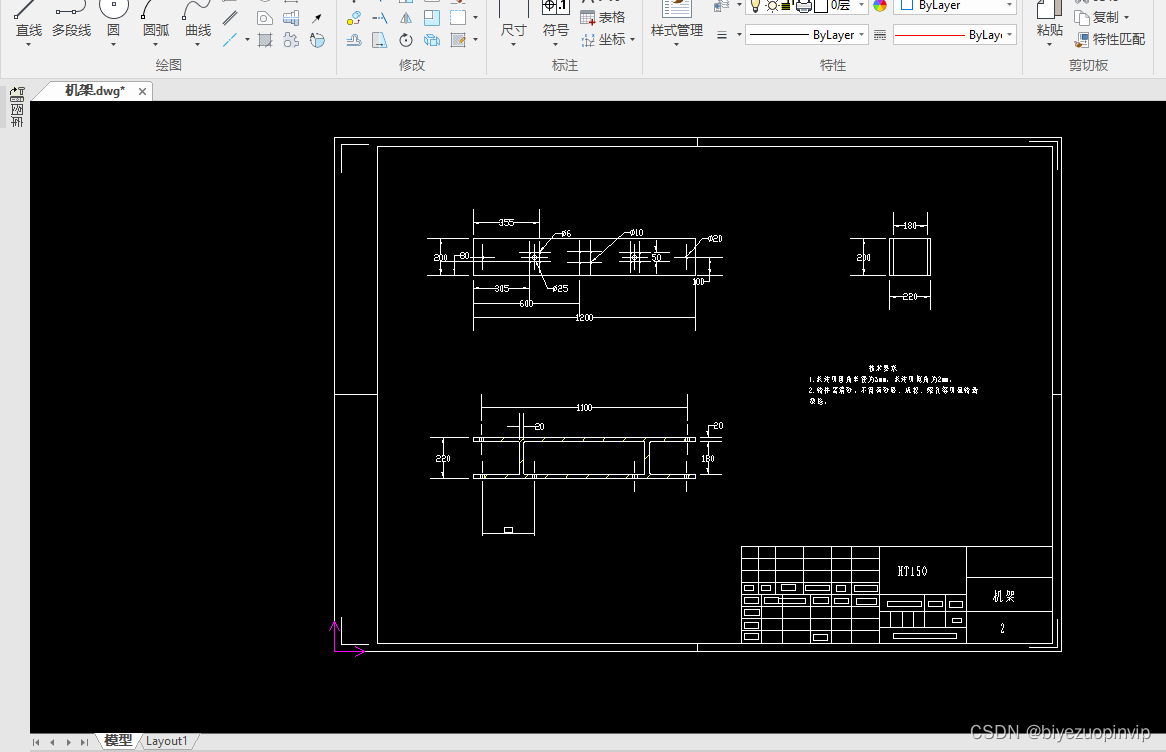1166x752 pixels.
Task: Click the 图册 icon in left sidebar
Action: point(17,115)
